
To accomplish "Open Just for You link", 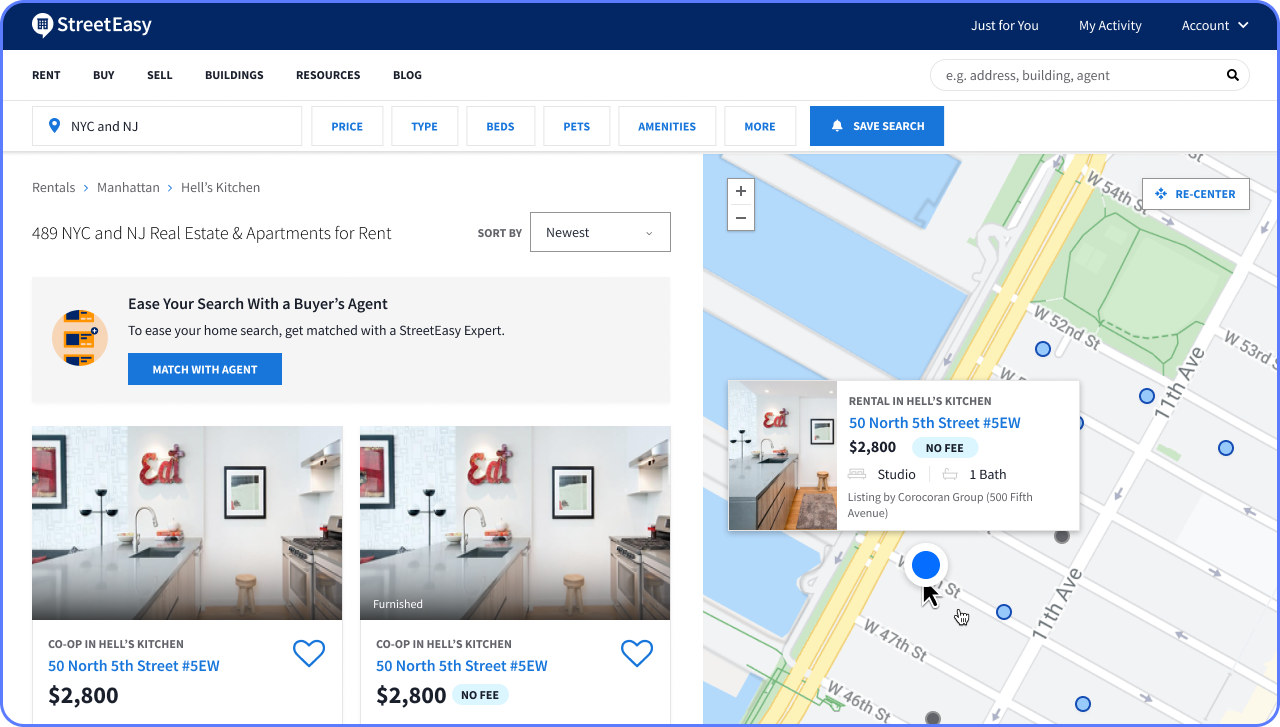I will coord(1005,25).
